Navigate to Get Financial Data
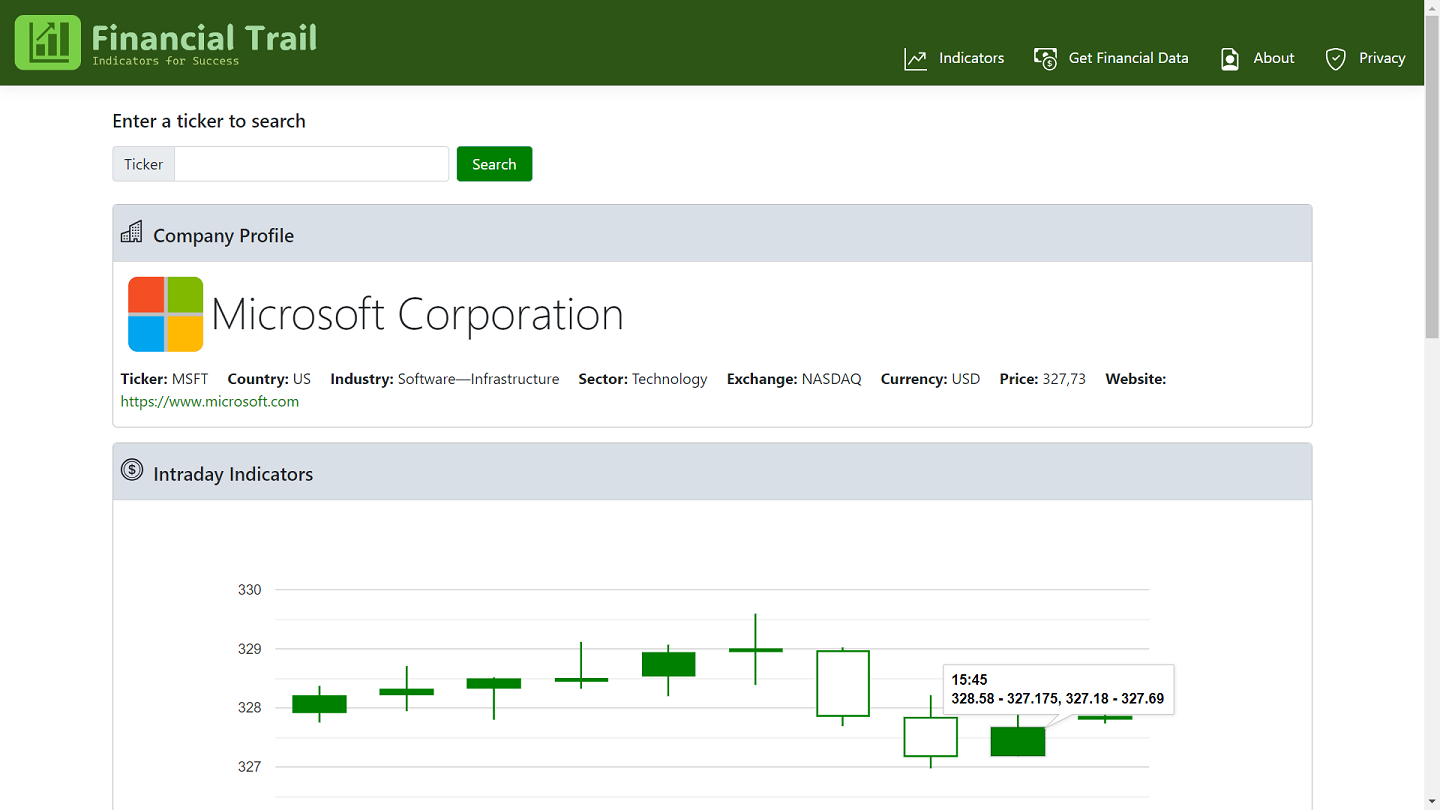Viewport: 1440px width, 810px height. coord(1128,58)
